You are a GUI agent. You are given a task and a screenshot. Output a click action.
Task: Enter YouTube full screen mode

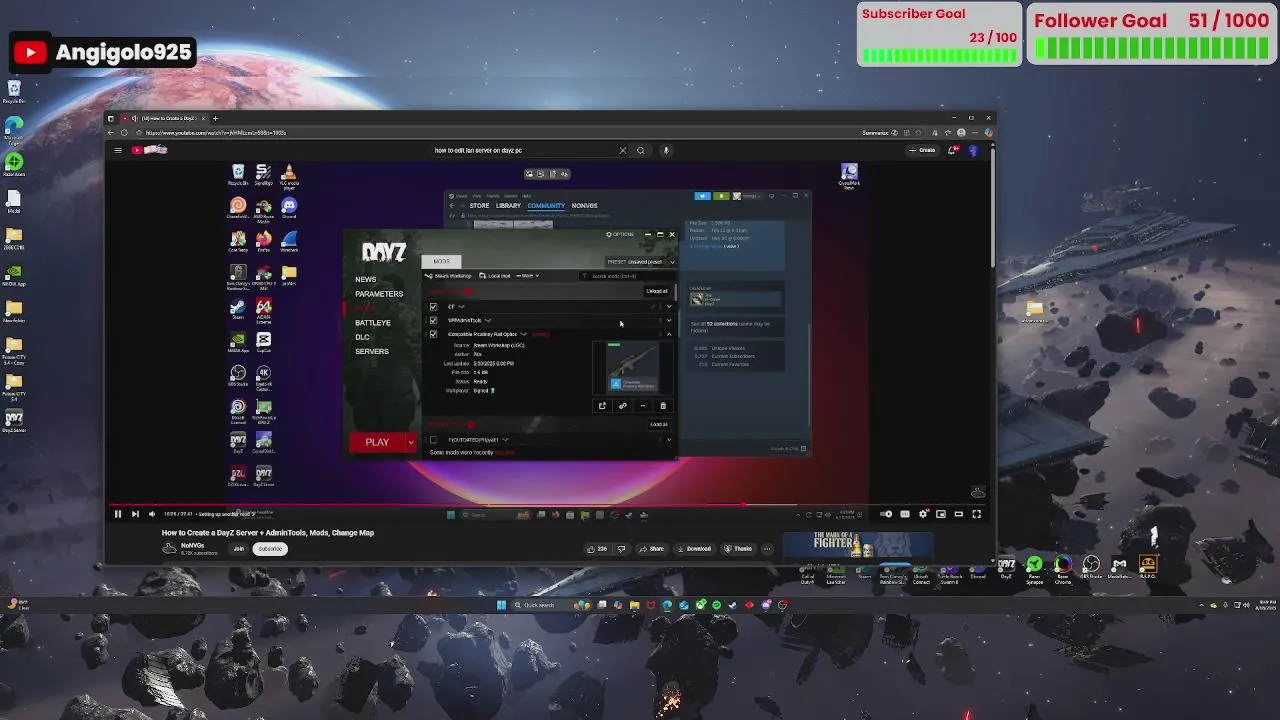pos(977,514)
